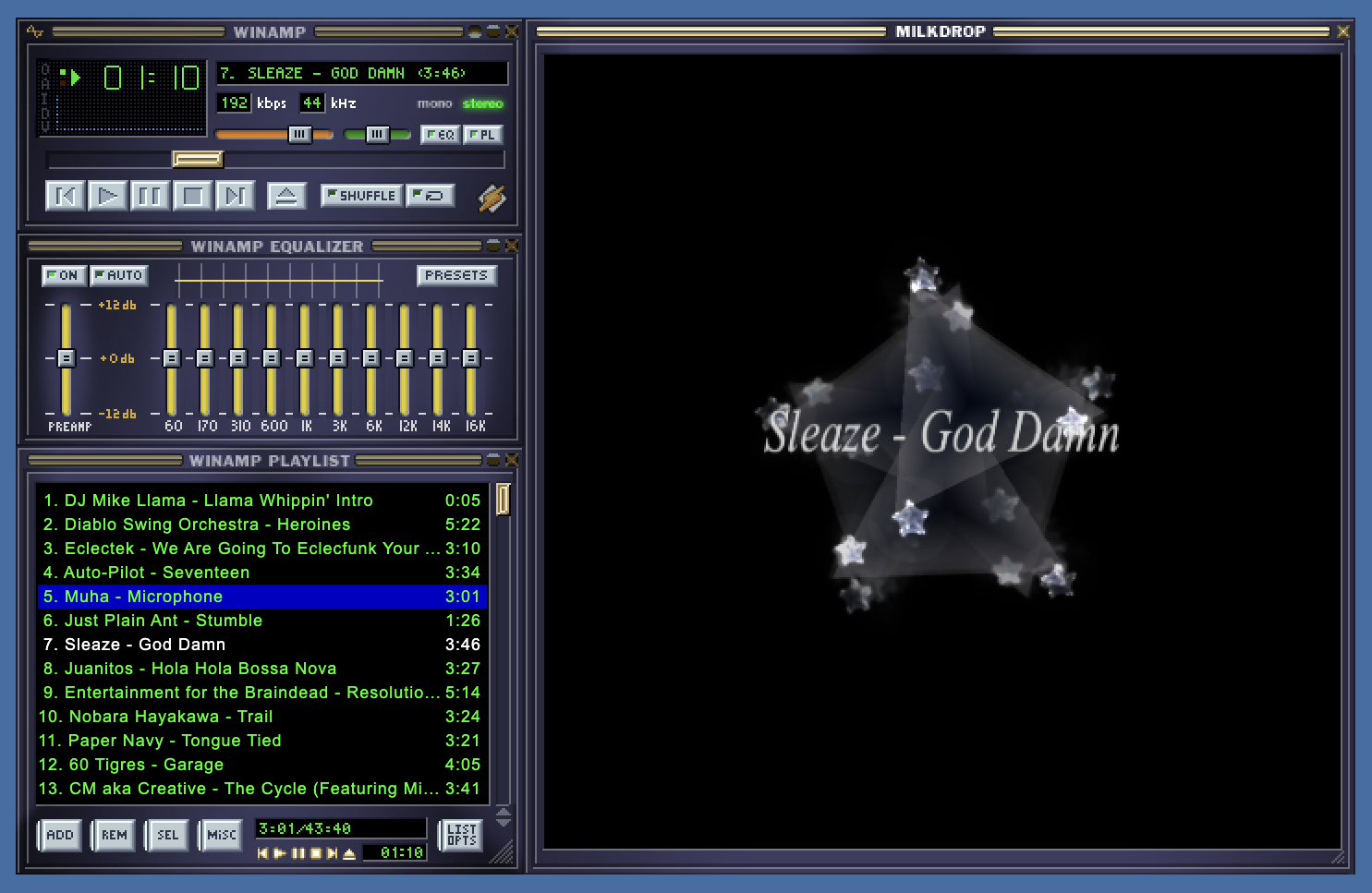This screenshot has height=893, width=1372.
Task: Click the Winamp lightning bolt logo
Action: tap(492, 198)
